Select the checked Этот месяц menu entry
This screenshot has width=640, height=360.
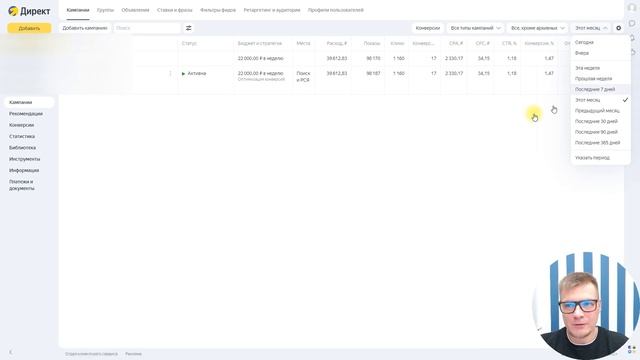[600, 100]
